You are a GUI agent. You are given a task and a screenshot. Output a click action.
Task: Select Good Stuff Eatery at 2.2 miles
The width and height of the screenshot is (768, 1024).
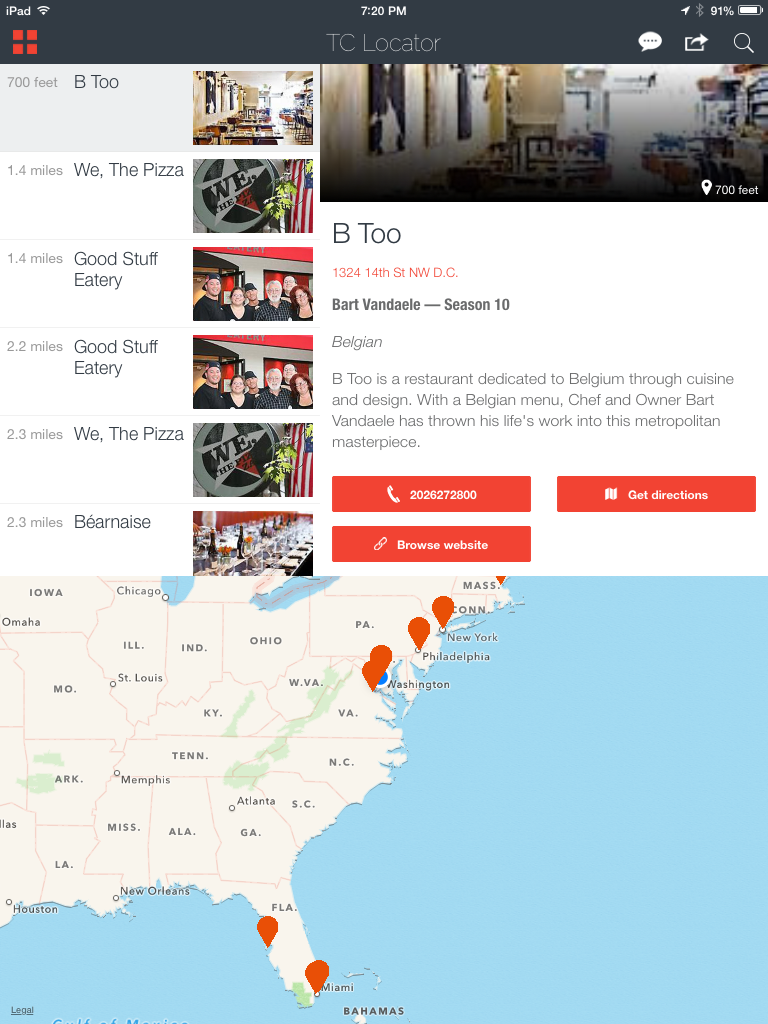point(160,372)
